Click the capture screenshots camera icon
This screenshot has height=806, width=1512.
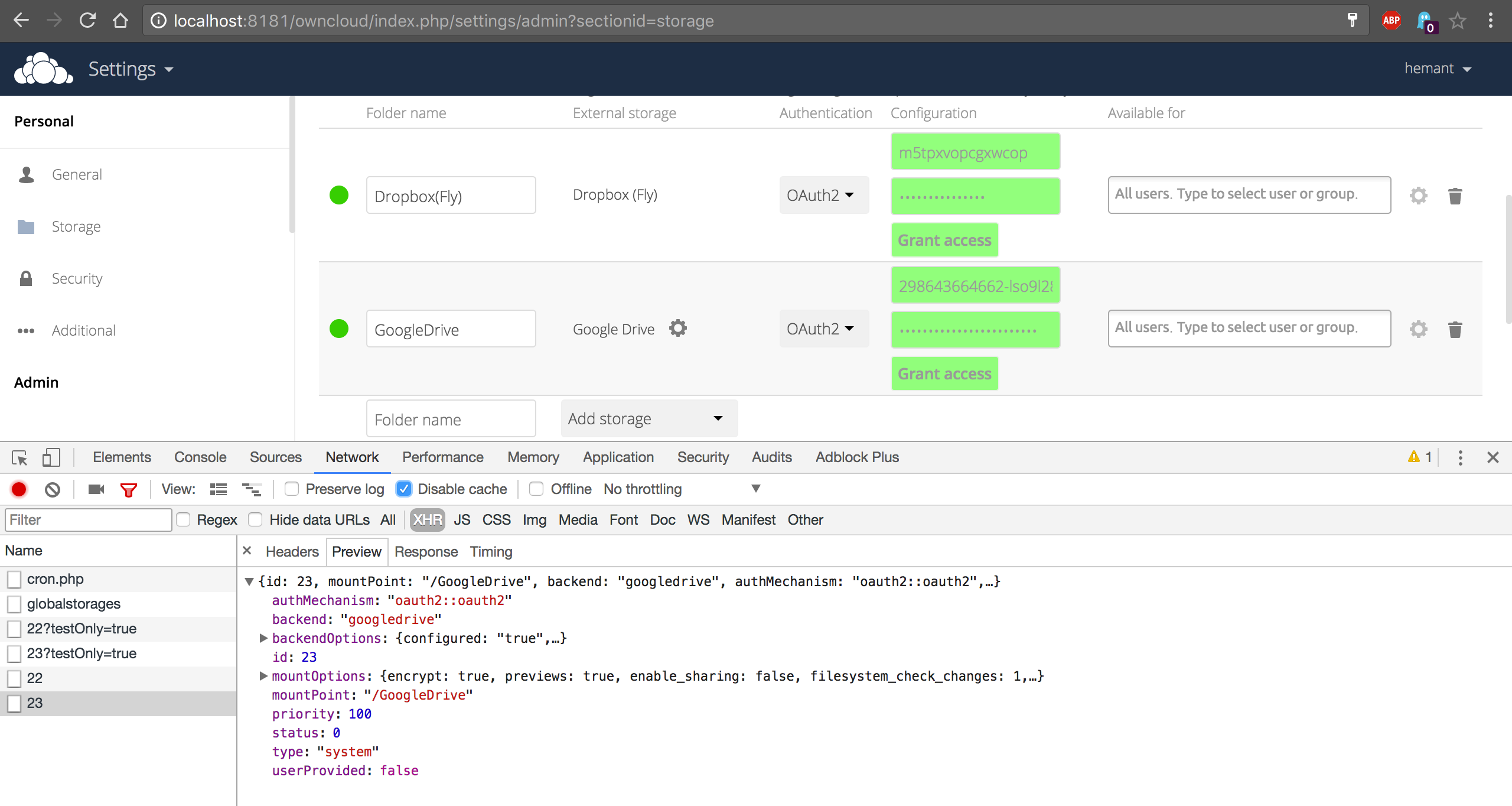pos(96,489)
